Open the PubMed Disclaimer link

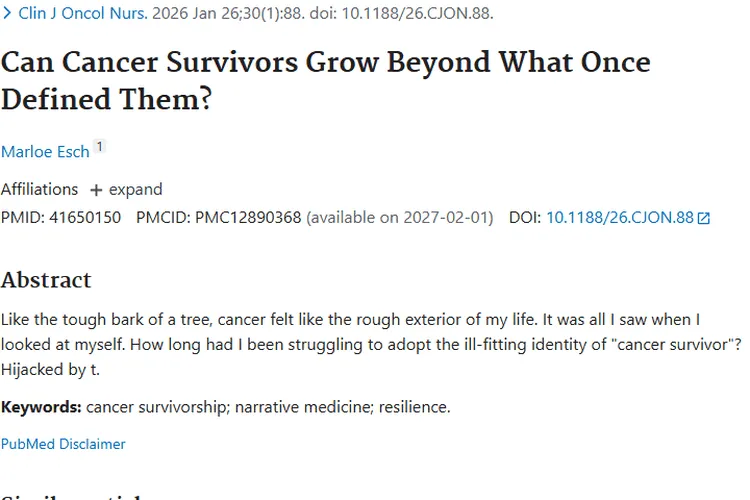[x=63, y=443]
